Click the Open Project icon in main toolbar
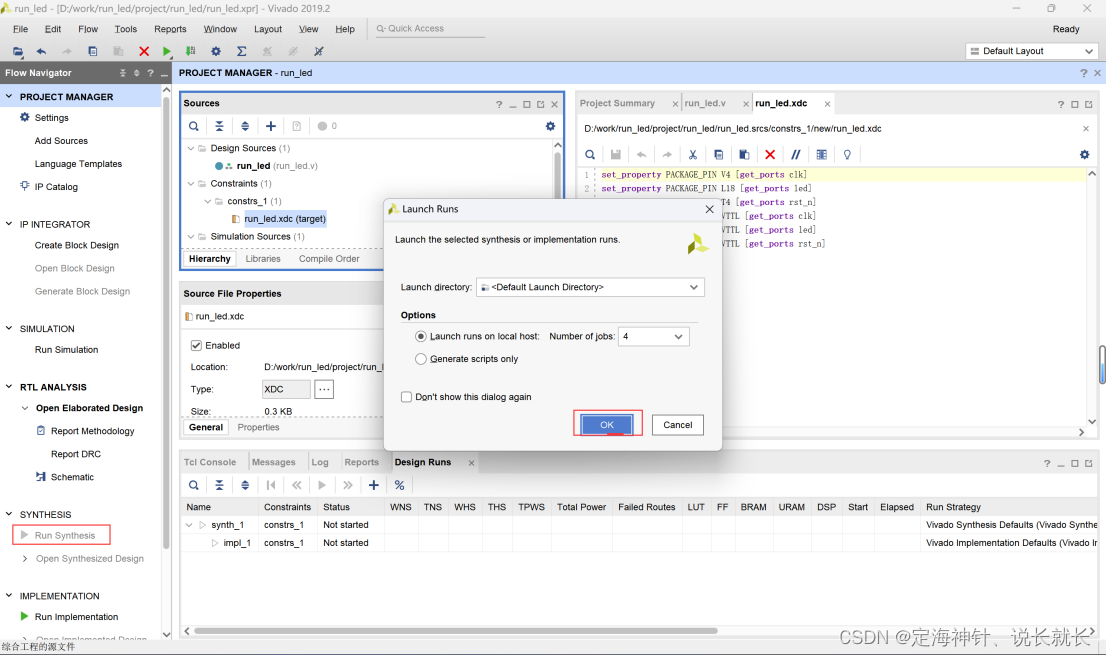The image size is (1106, 656). 18,51
